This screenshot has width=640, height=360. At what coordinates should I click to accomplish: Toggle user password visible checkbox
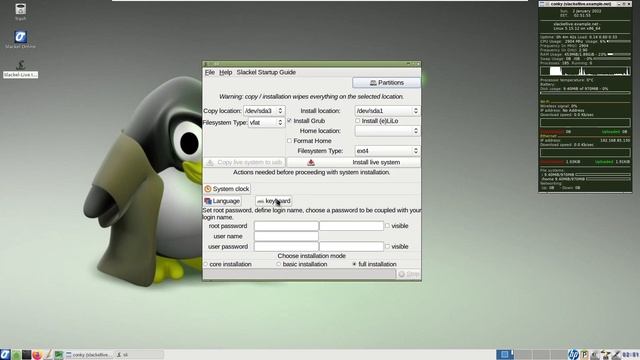point(387,247)
